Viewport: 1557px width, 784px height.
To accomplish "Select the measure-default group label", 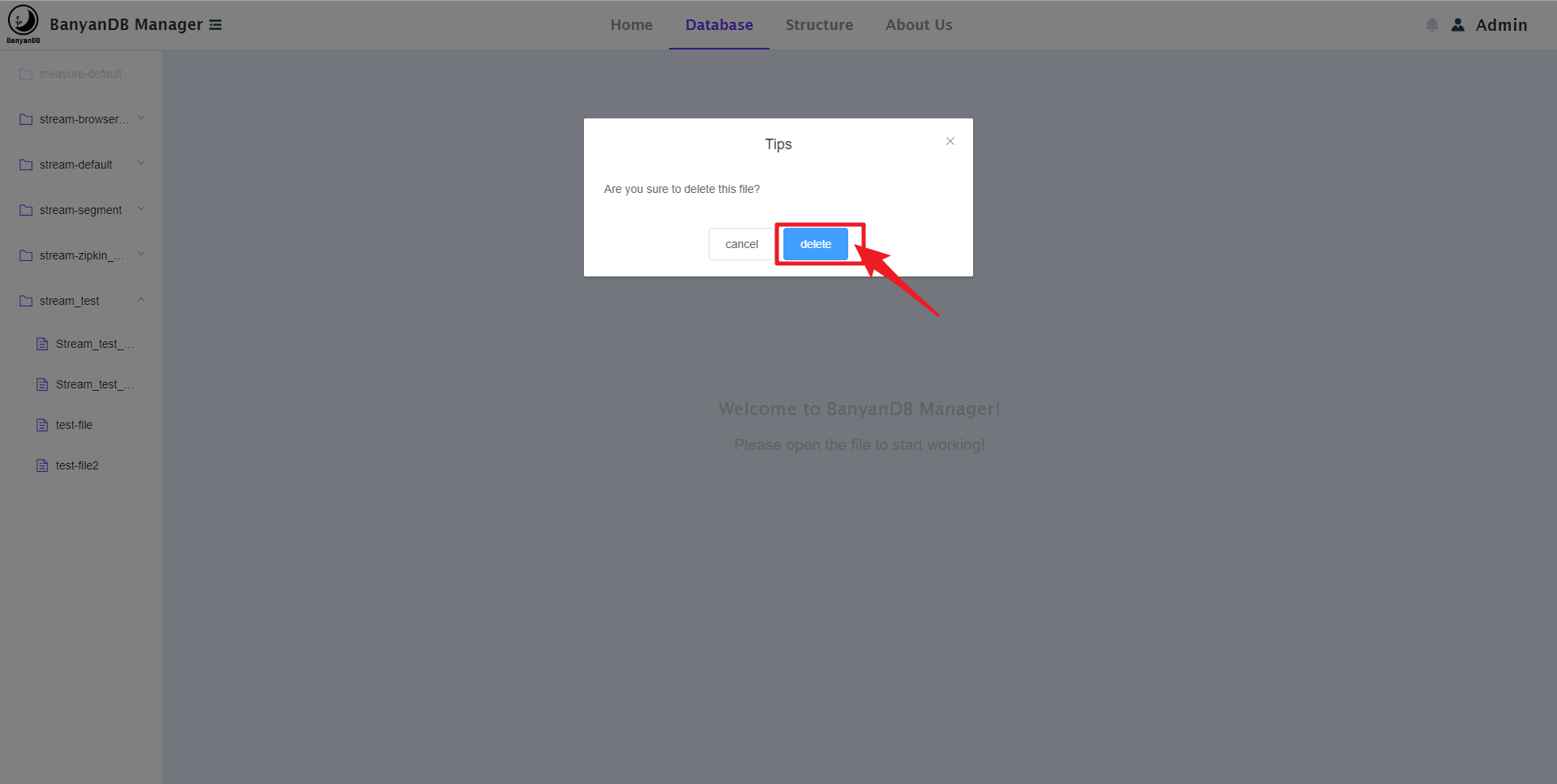I will [81, 74].
